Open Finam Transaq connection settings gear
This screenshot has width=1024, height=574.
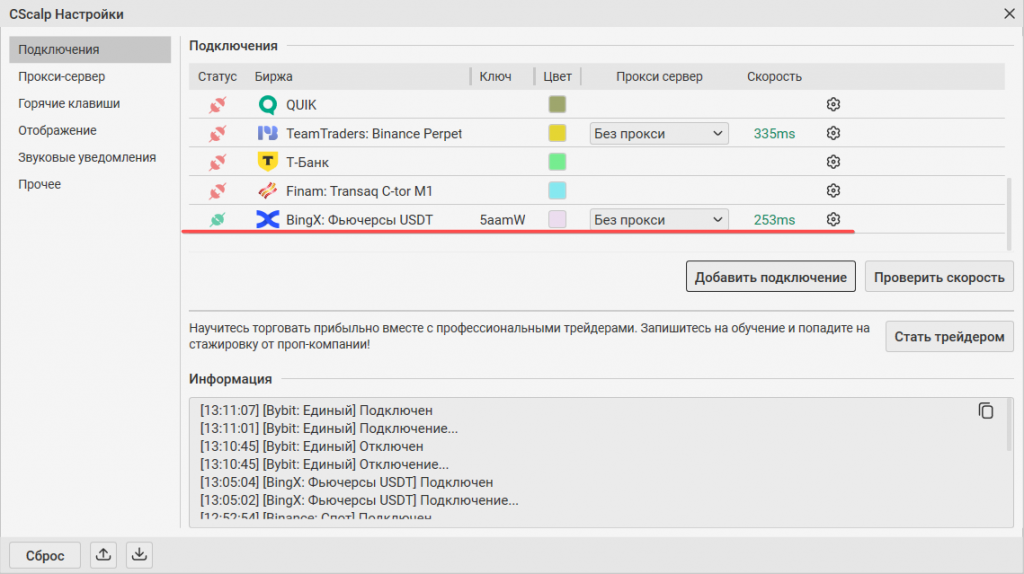833,191
